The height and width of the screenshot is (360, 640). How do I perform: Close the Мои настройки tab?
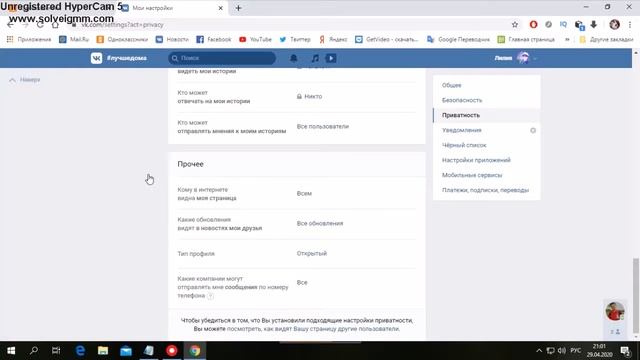[220, 8]
